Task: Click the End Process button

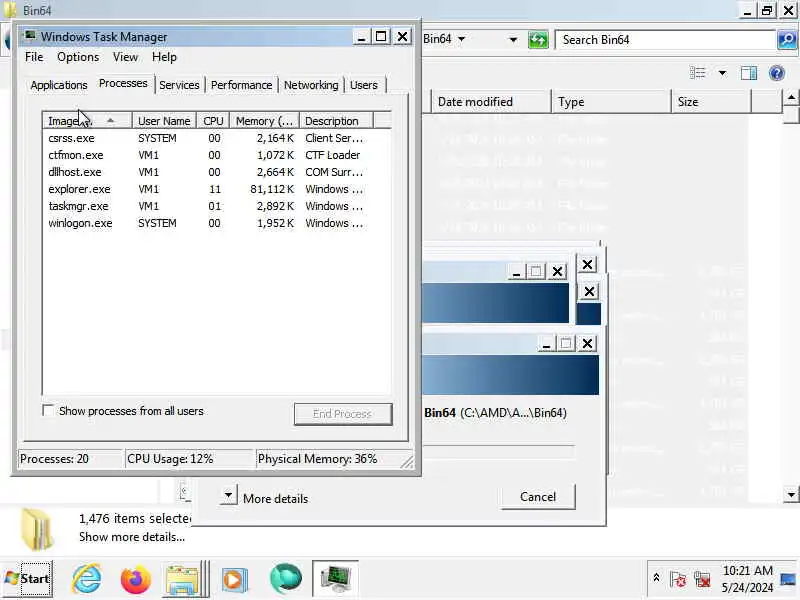Action: [343, 414]
